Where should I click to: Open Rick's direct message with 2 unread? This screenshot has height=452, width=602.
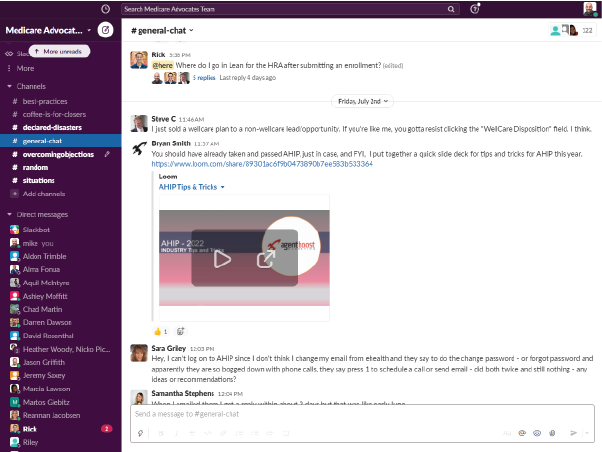point(61,429)
